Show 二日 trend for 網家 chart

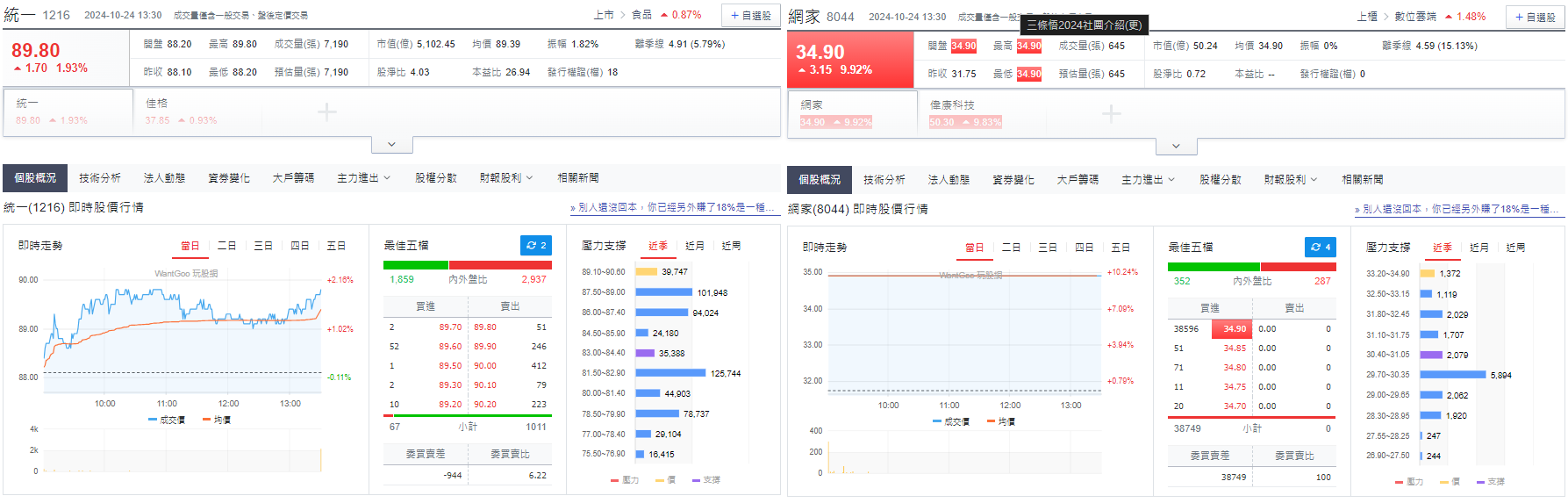(1012, 248)
